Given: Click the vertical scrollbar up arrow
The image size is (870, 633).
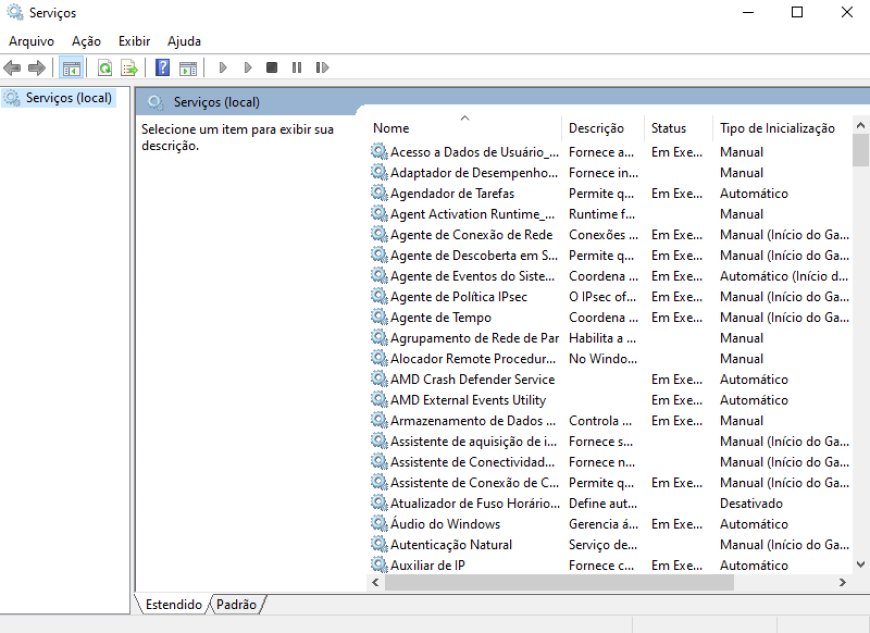Looking at the screenshot, I should (861, 125).
